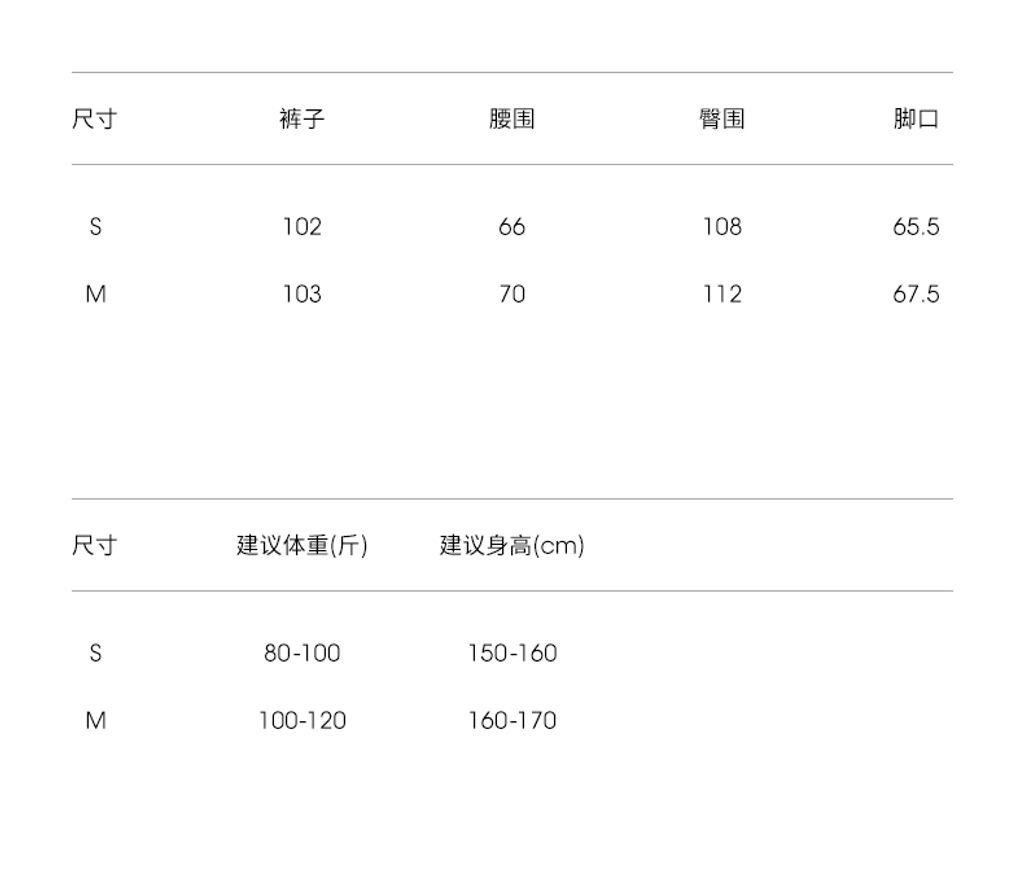This screenshot has height=879, width=1024.
Task: Select the 建议体重(斤) column header
Action: [x=302, y=545]
